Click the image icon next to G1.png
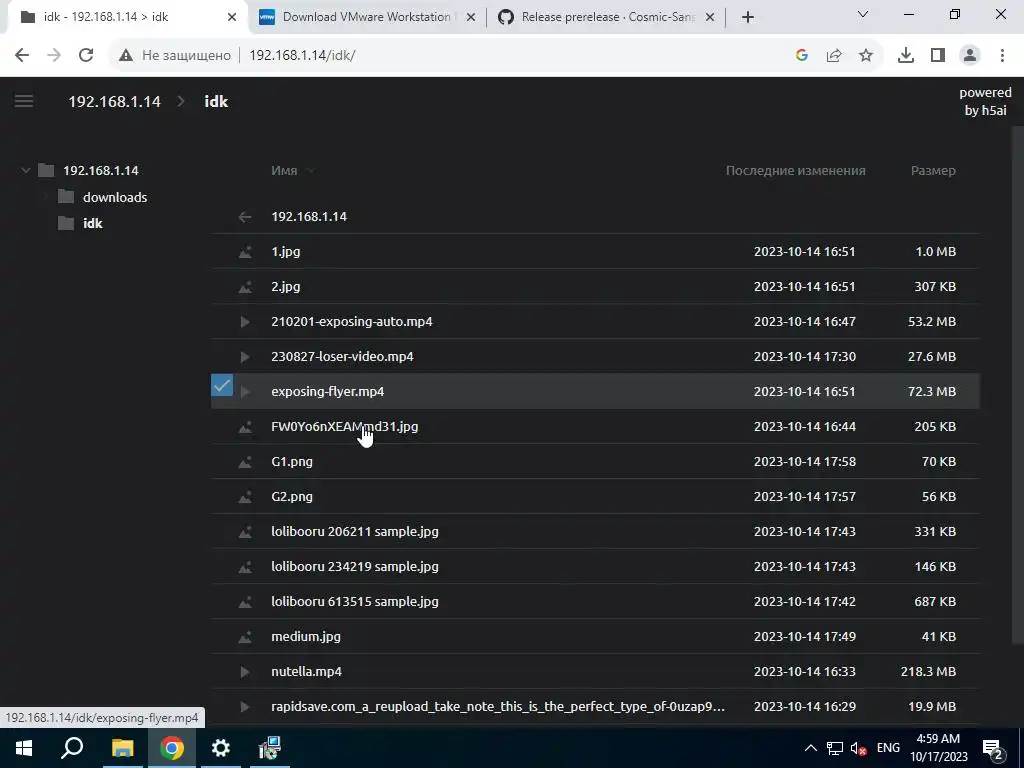Screen dimensions: 1024x768 tap(245, 462)
